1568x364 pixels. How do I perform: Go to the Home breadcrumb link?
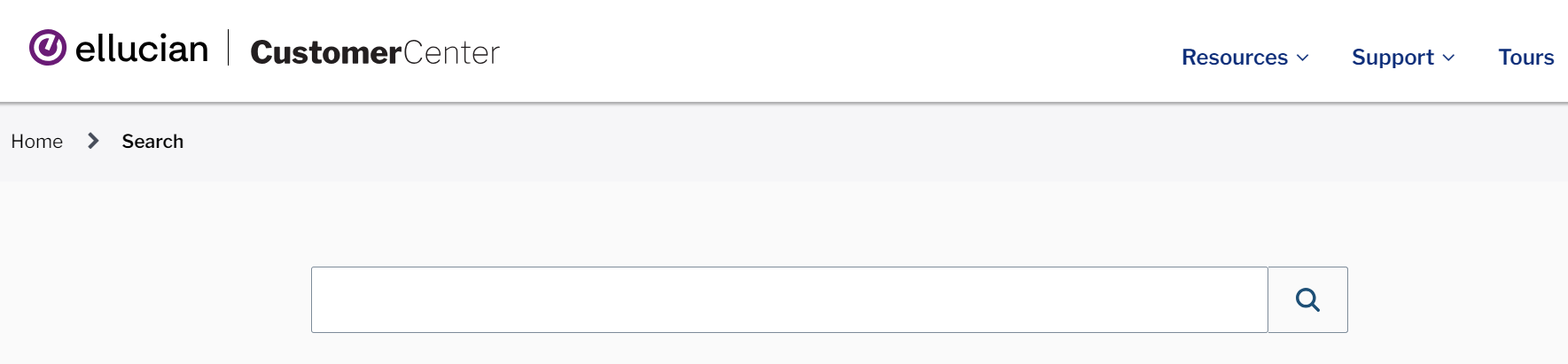(37, 142)
